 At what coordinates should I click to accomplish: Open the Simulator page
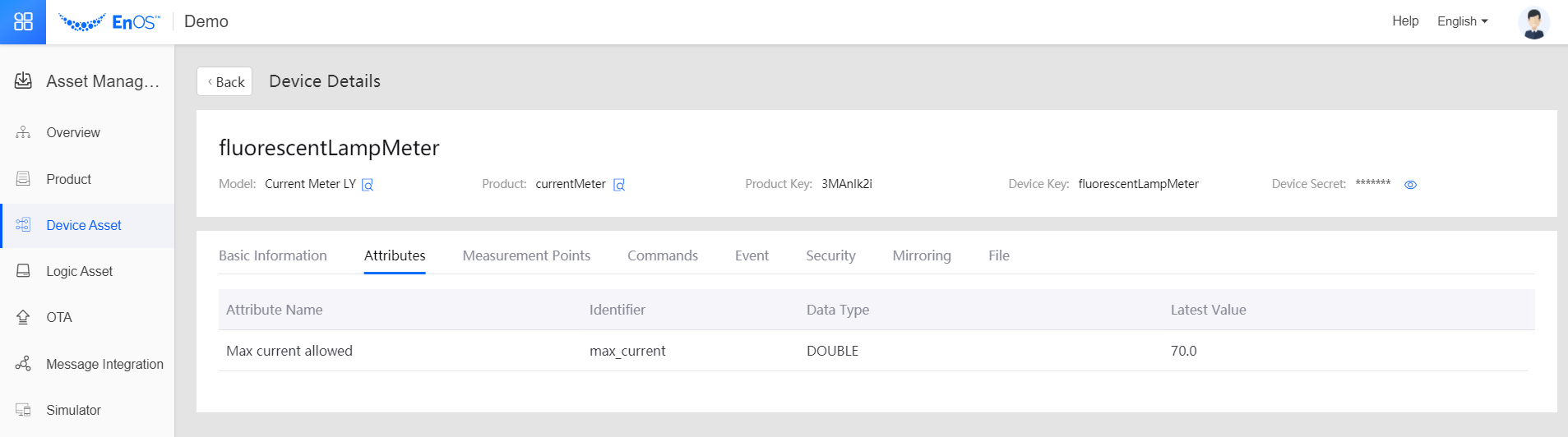(73, 410)
